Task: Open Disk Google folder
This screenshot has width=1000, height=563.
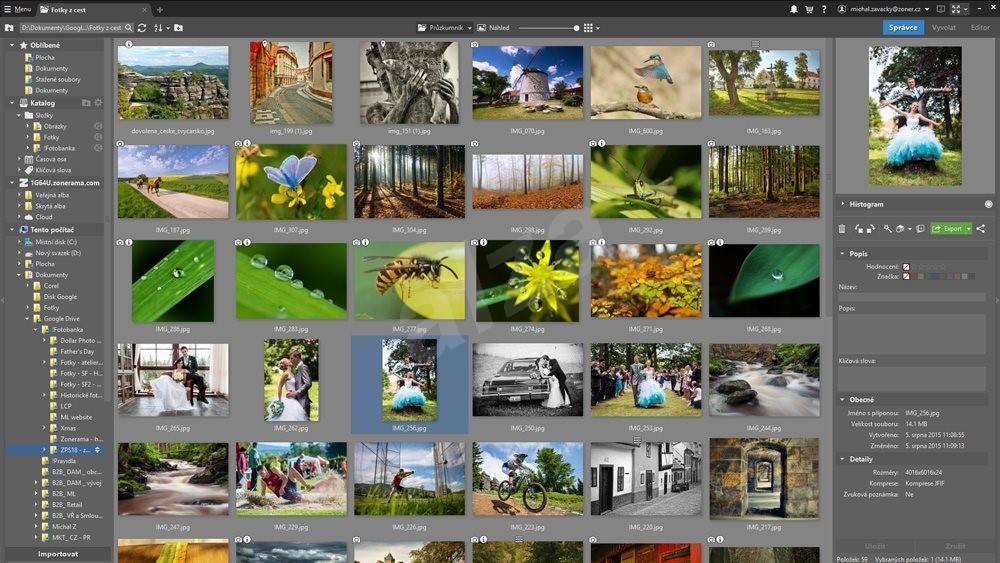Action: click(x=59, y=296)
